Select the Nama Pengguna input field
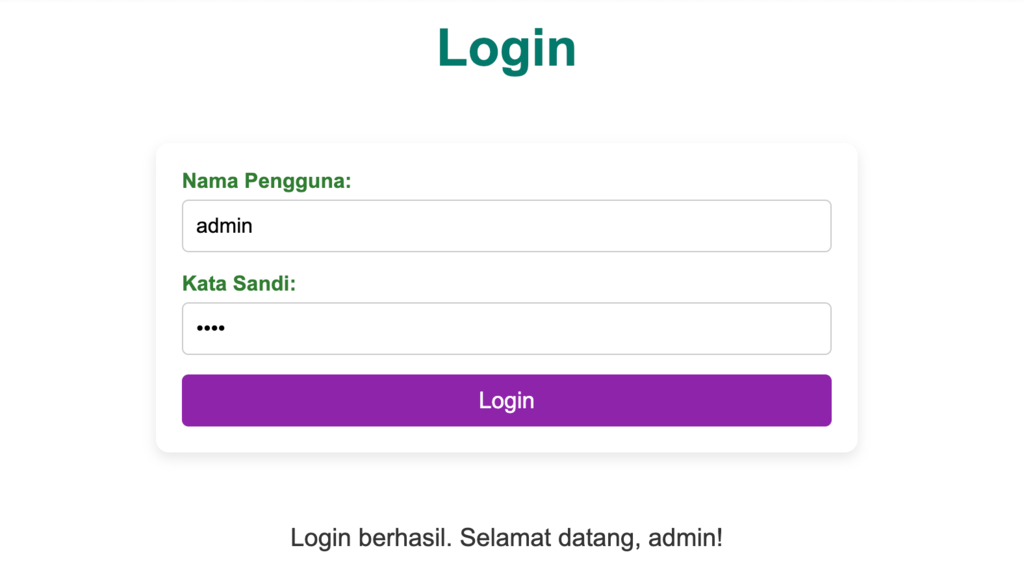This screenshot has height=576, width=1024. click(506, 226)
